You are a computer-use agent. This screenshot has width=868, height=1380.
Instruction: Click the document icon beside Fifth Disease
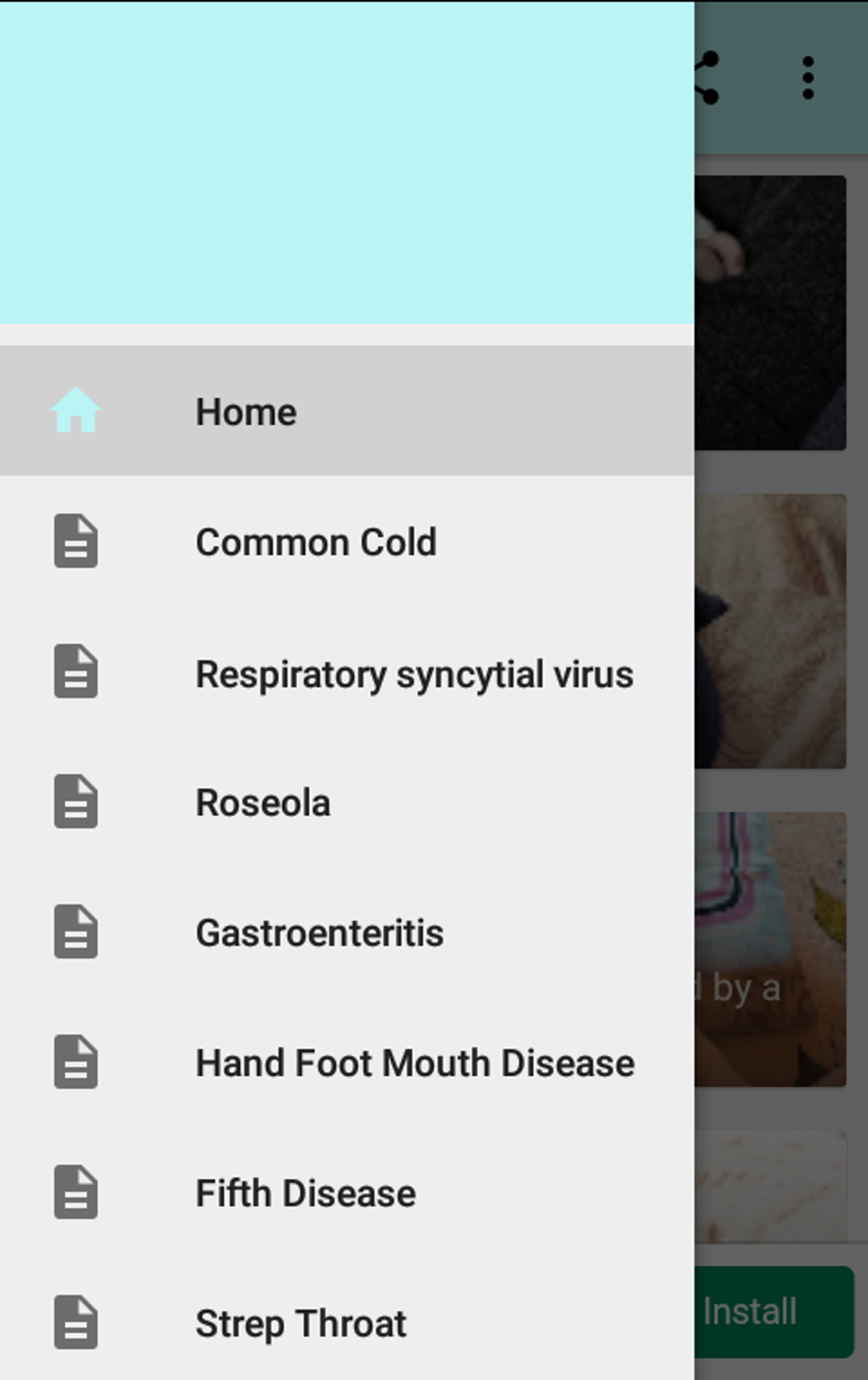(76, 1193)
